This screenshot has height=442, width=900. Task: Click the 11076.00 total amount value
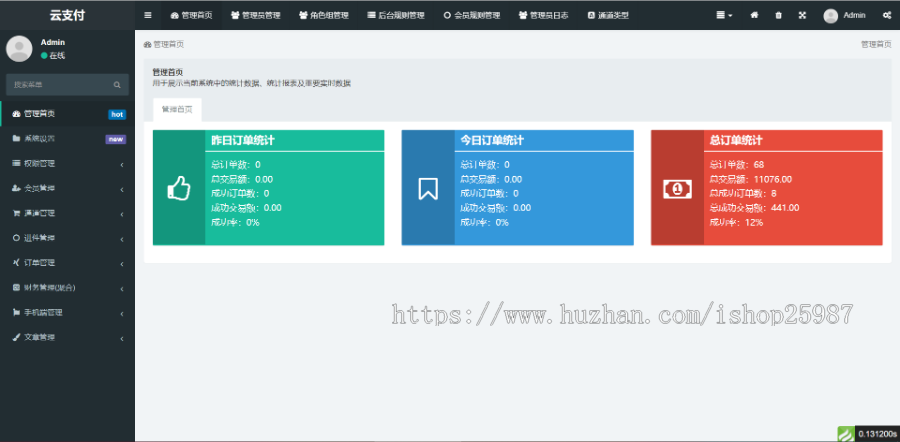tap(773, 179)
